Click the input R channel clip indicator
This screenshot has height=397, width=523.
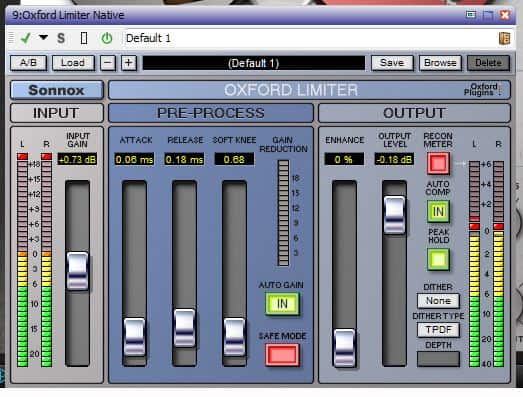point(46,156)
